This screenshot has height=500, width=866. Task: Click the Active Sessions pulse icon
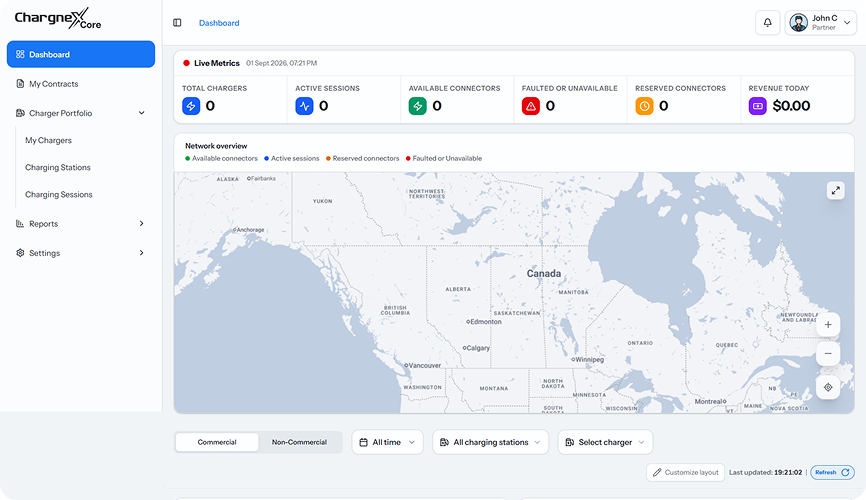click(x=304, y=106)
